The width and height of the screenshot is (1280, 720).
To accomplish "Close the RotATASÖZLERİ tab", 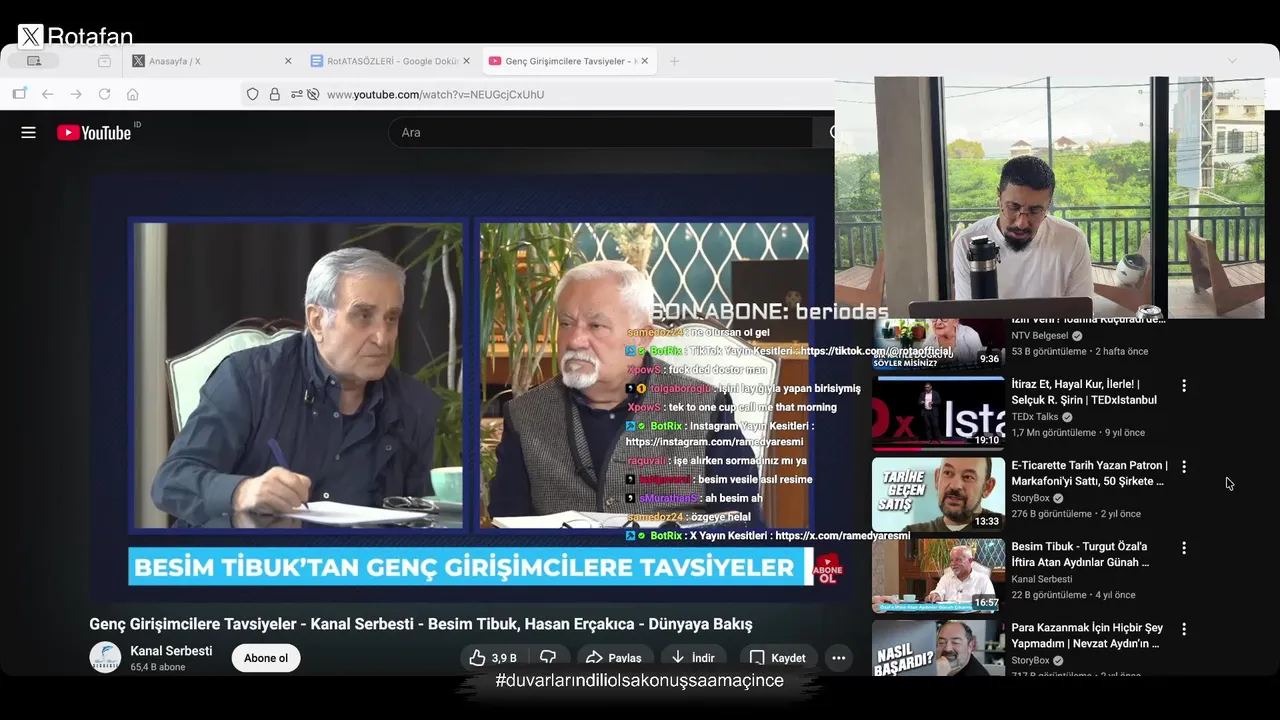I will tap(467, 61).
